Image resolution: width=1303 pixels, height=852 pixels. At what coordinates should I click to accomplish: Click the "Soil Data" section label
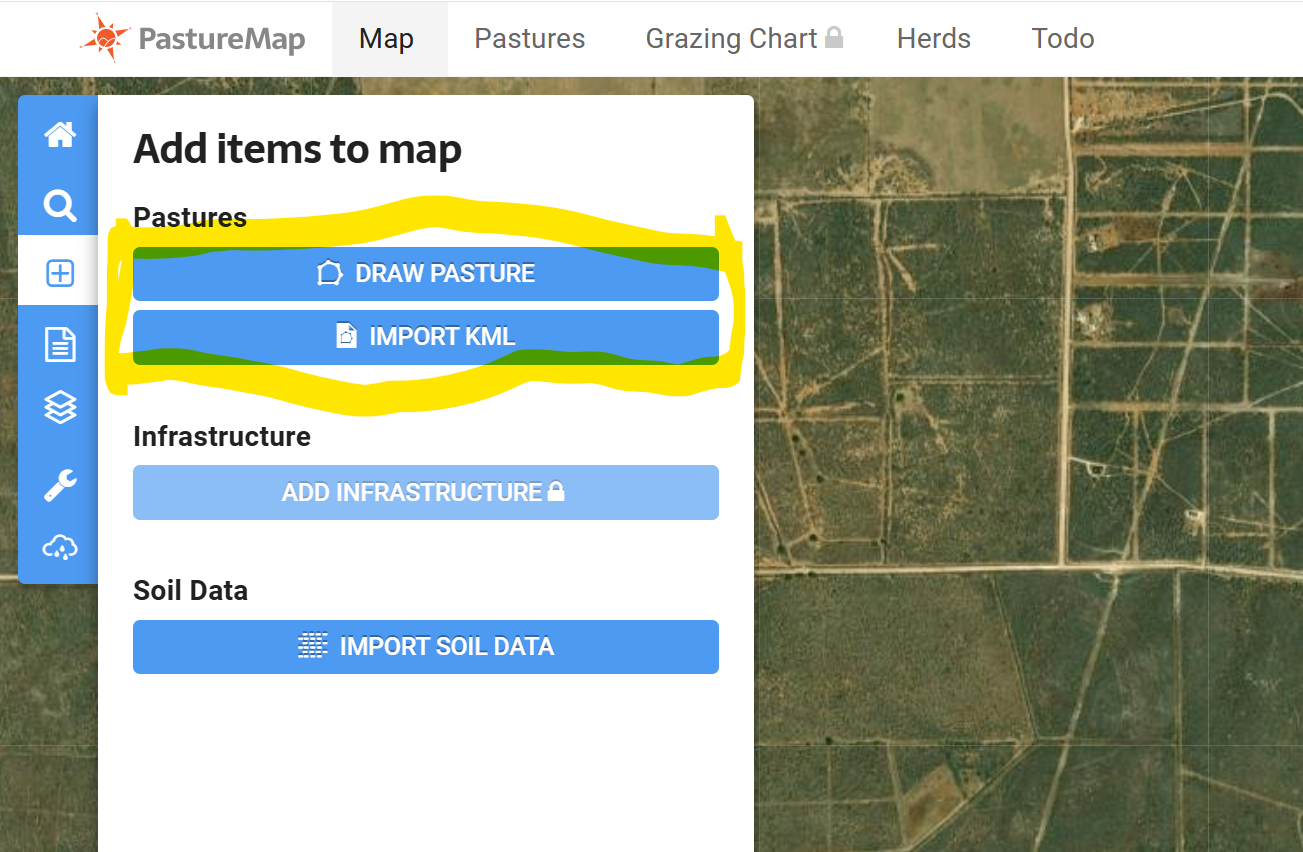coord(191,591)
